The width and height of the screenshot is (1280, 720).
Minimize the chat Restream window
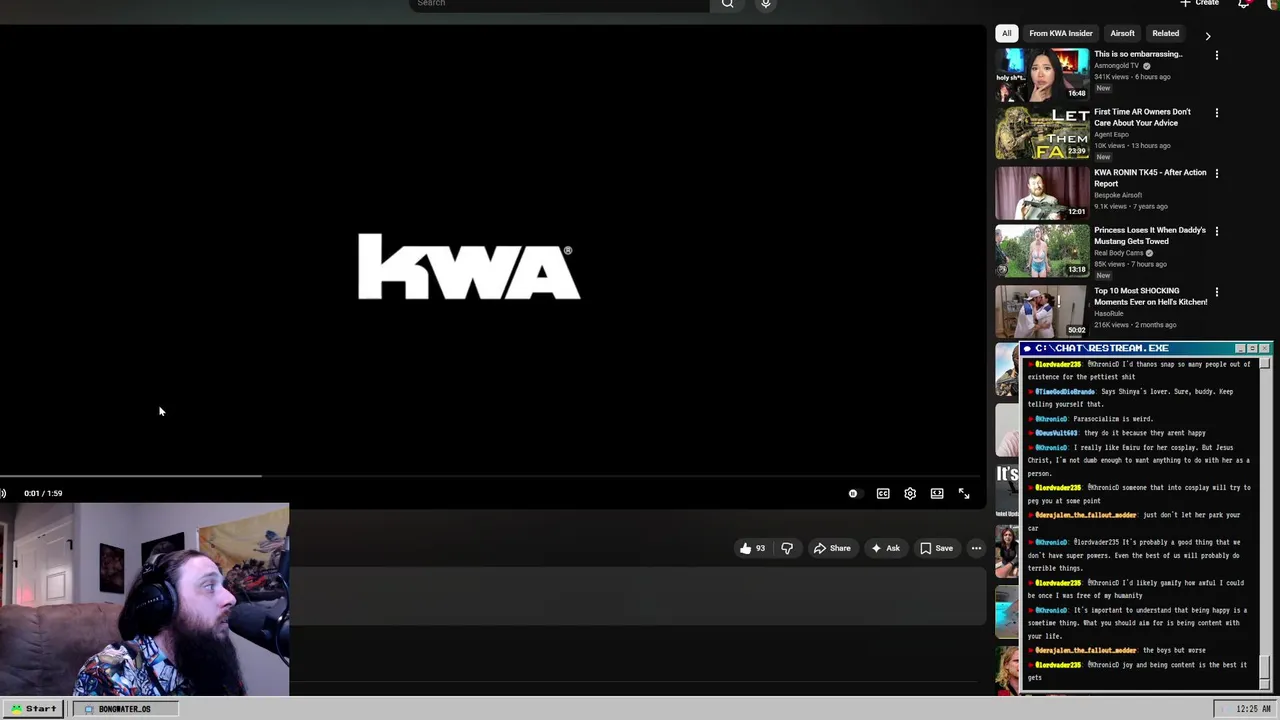pyautogui.click(x=1240, y=348)
